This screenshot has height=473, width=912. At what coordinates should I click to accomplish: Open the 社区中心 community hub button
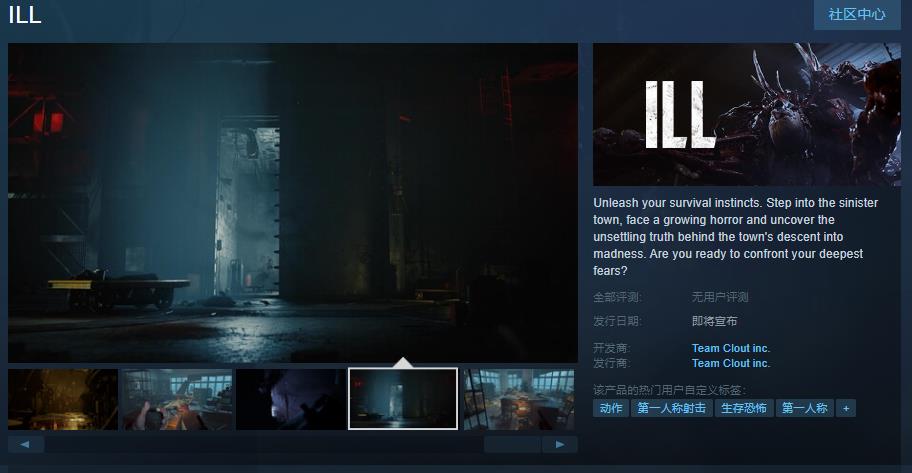857,14
